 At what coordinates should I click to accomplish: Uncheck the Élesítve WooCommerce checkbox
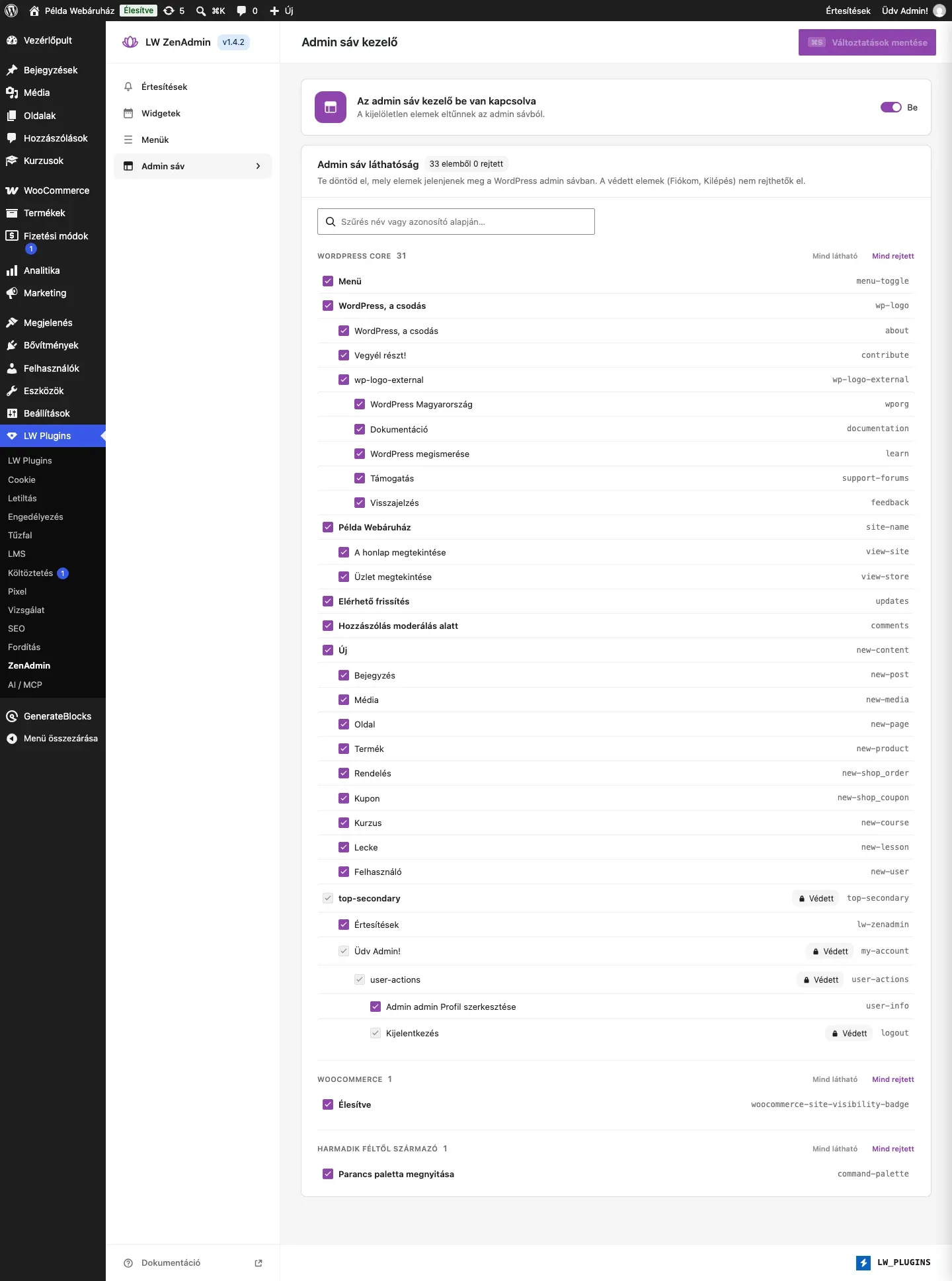[x=328, y=1104]
